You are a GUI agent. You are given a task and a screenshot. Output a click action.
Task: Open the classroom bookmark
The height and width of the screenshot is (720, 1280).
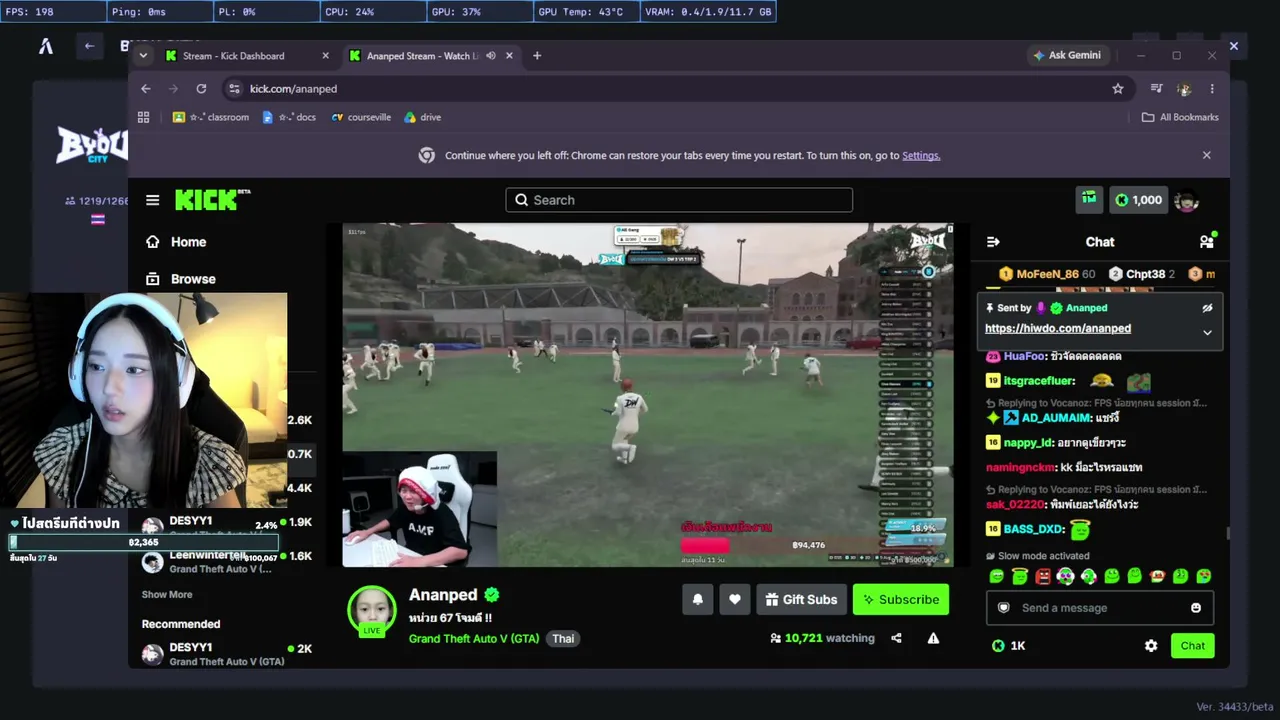pos(211,117)
